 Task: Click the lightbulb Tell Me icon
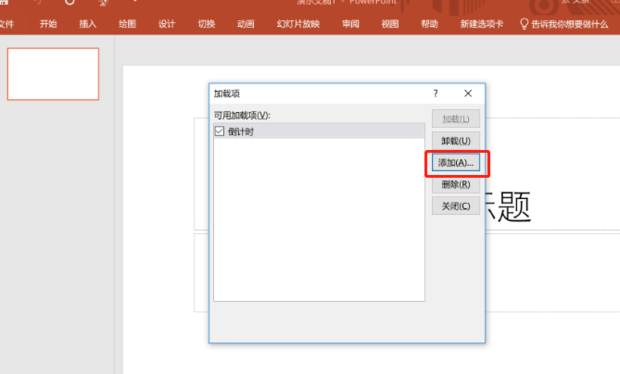pyautogui.click(x=524, y=24)
